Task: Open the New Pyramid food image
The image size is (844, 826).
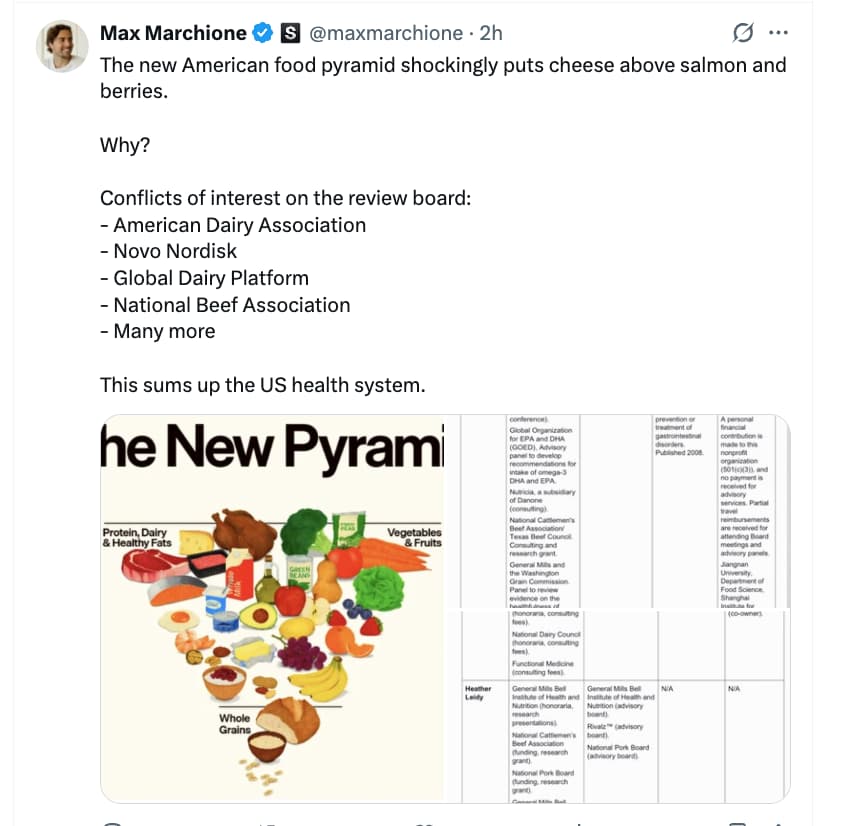Action: coord(272,607)
